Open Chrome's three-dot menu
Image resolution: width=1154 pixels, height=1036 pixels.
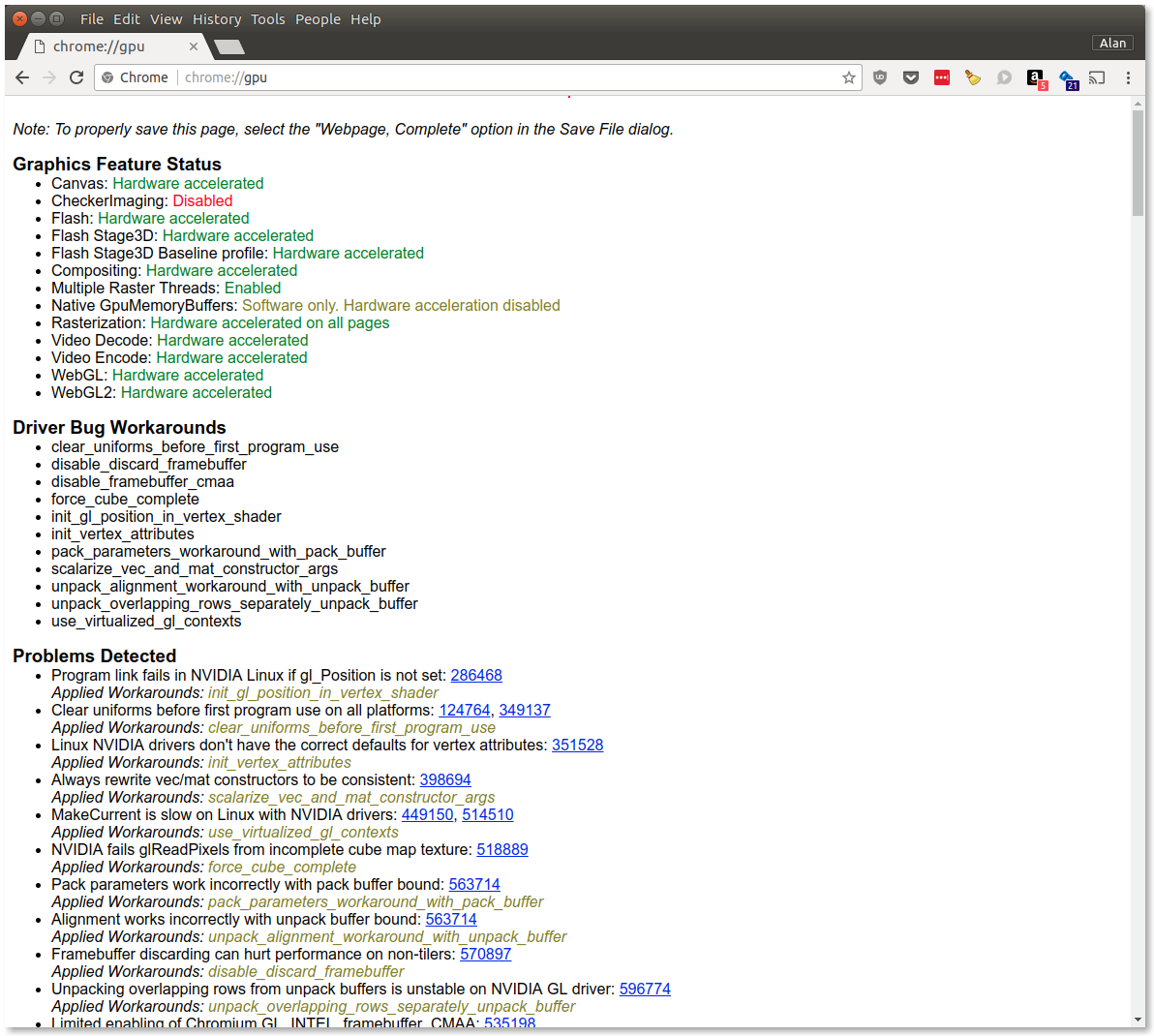[1128, 77]
